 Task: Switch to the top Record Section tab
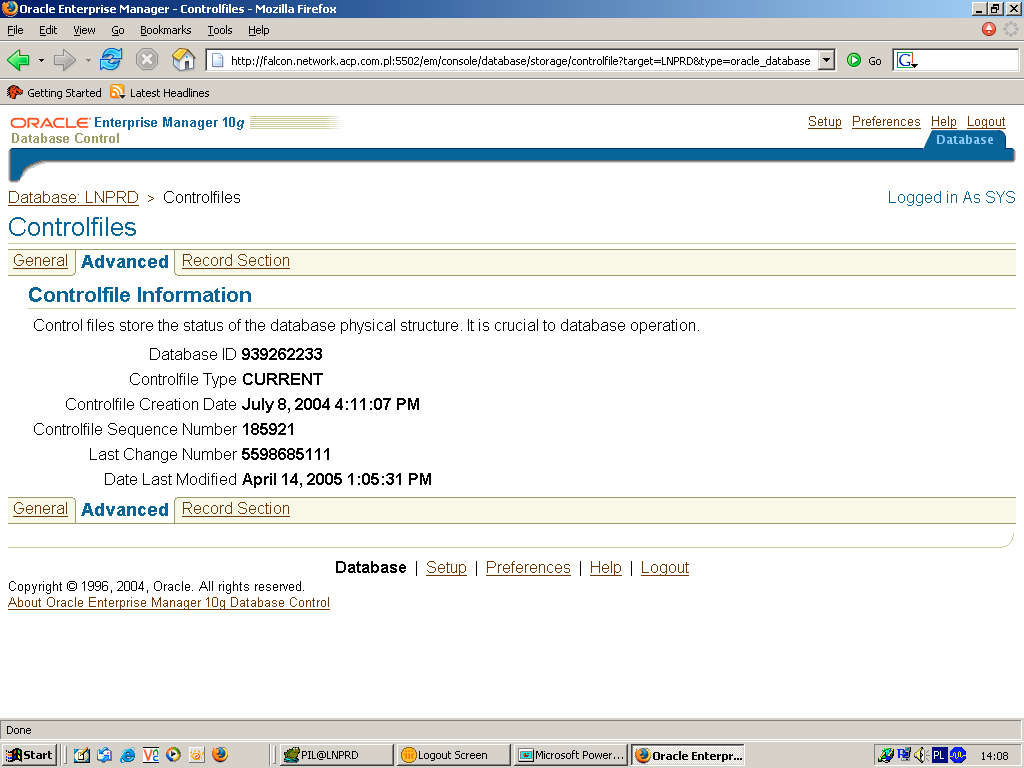235,261
